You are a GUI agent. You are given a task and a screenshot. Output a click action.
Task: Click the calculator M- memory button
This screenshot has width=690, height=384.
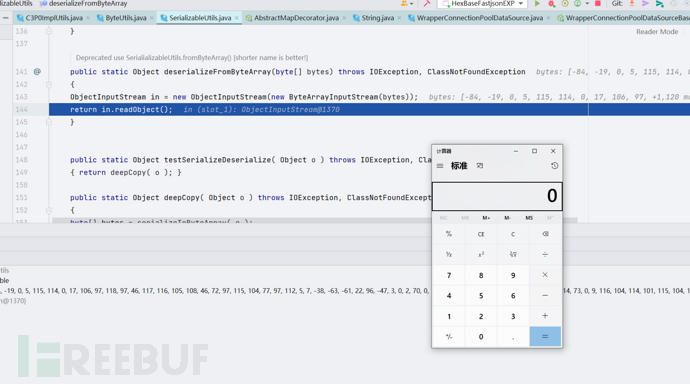click(x=508, y=218)
